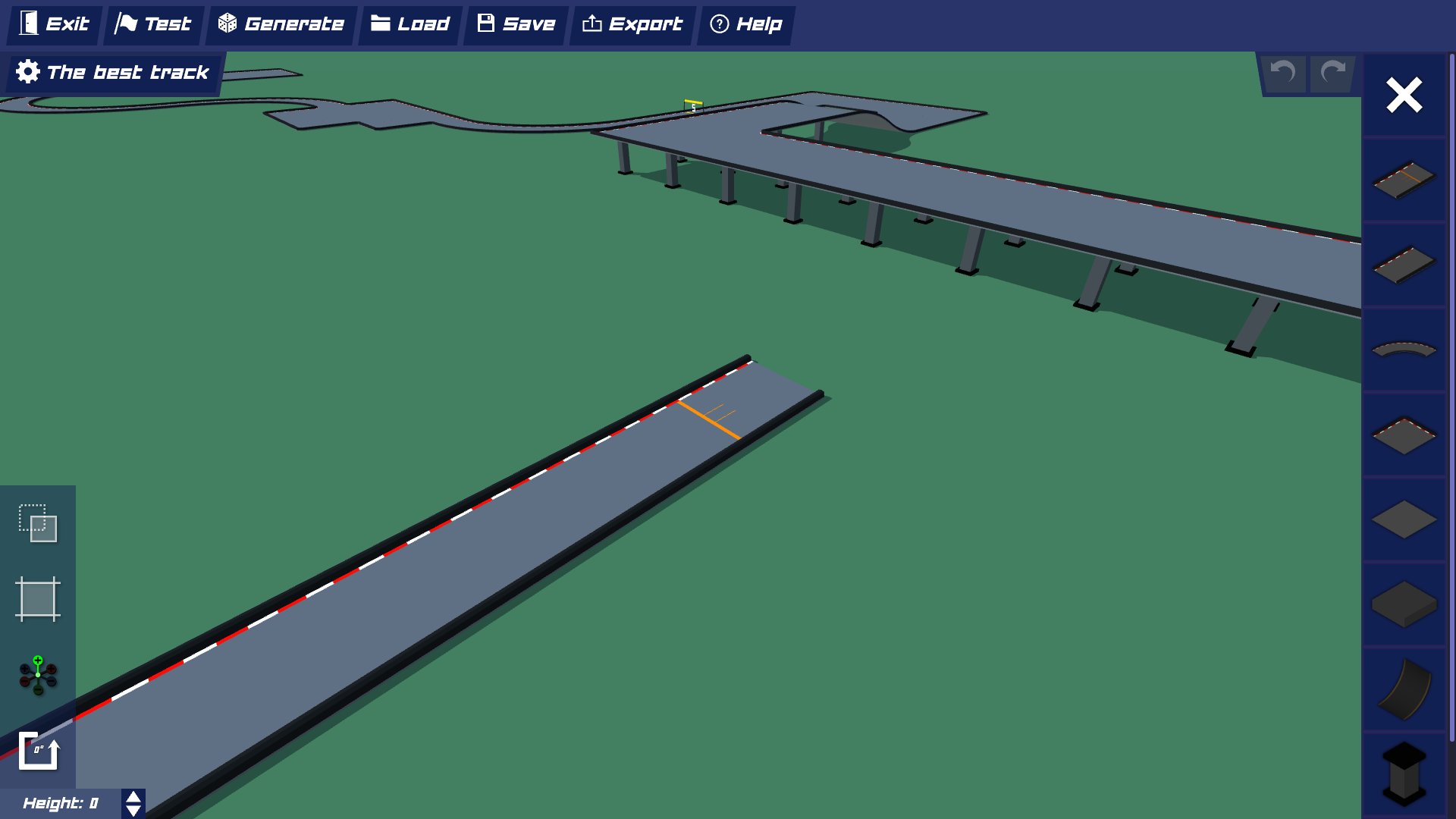Click the 0° rotate piece button
The width and height of the screenshot is (1456, 819).
pos(38,751)
